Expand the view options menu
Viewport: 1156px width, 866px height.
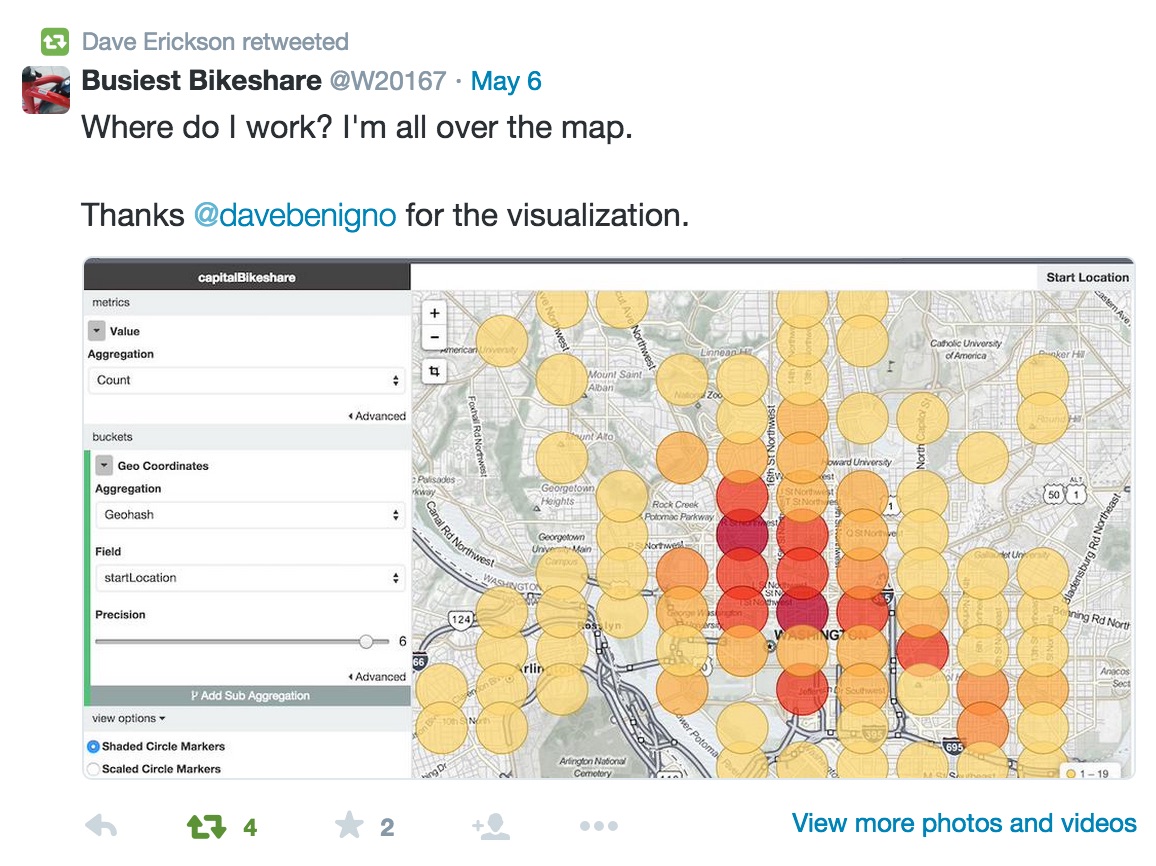pos(128,718)
